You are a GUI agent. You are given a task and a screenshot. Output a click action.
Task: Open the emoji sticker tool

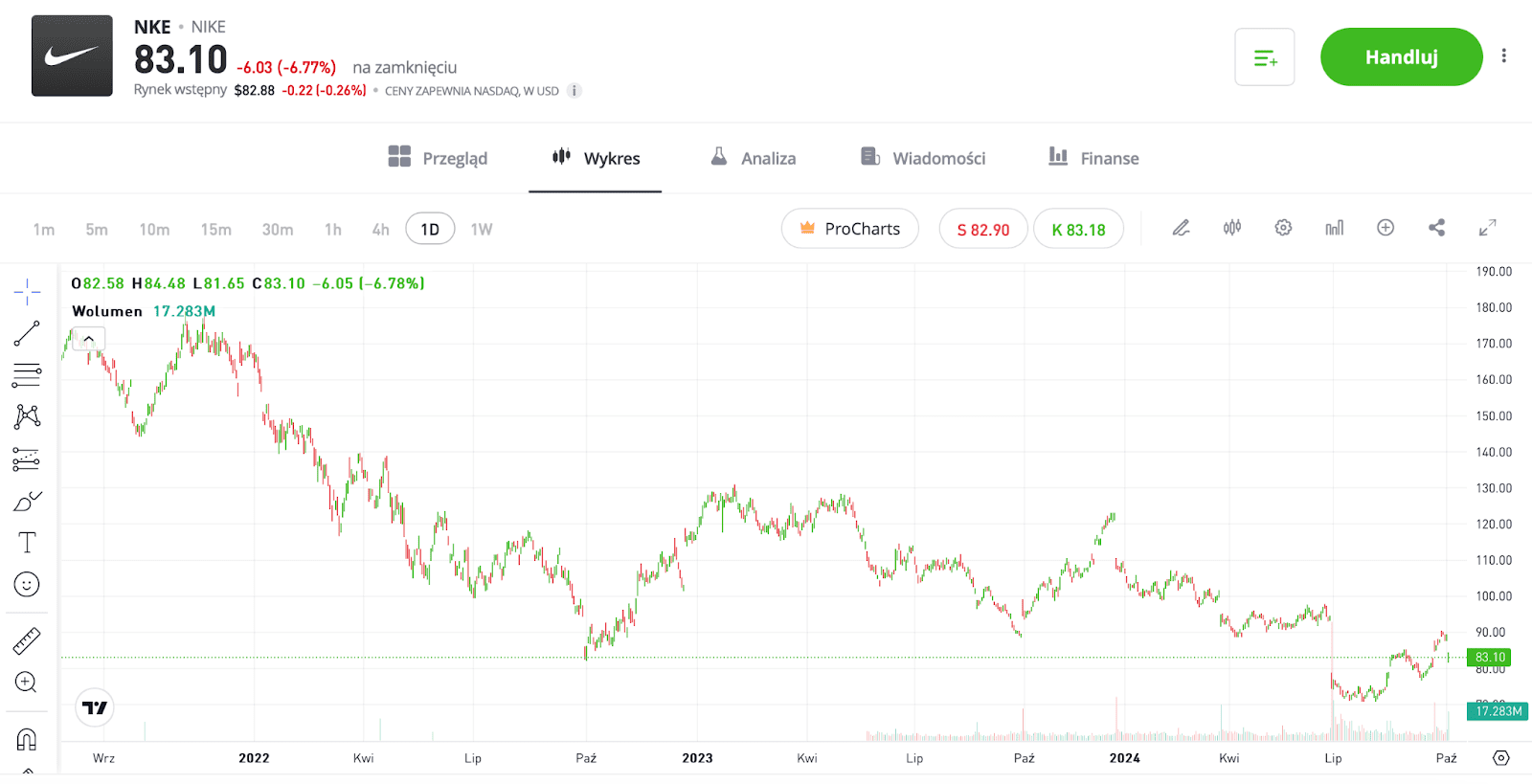click(x=27, y=584)
